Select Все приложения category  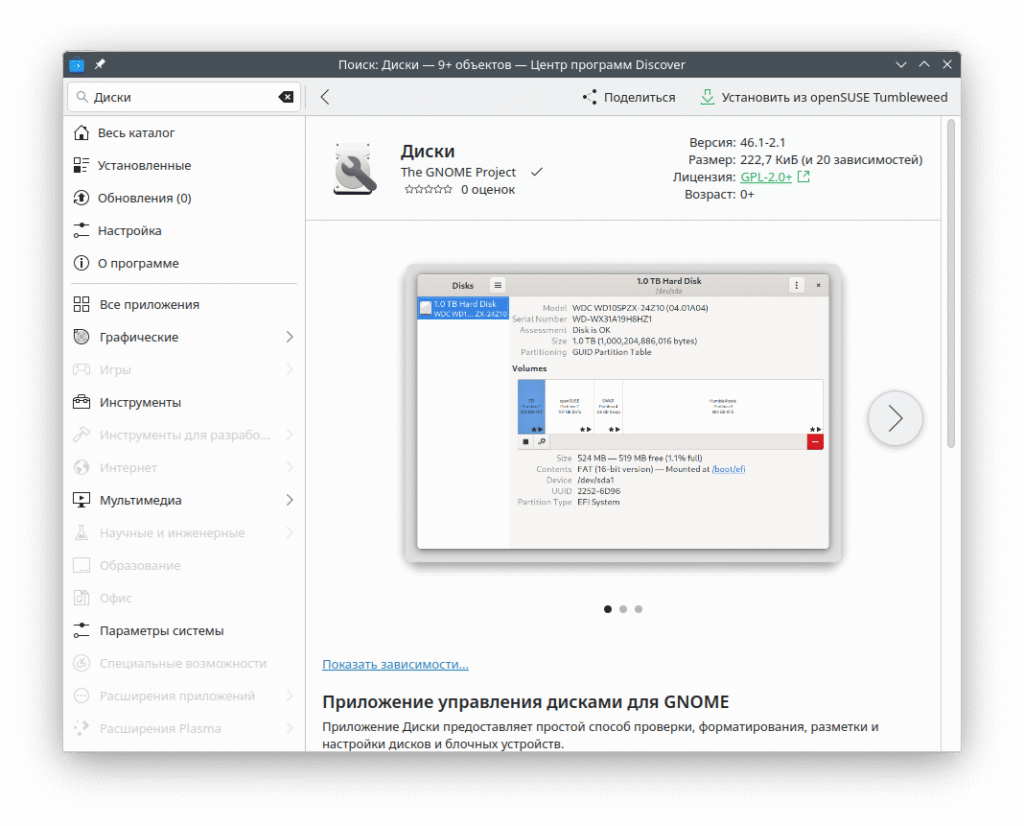pyautogui.click(x=184, y=304)
